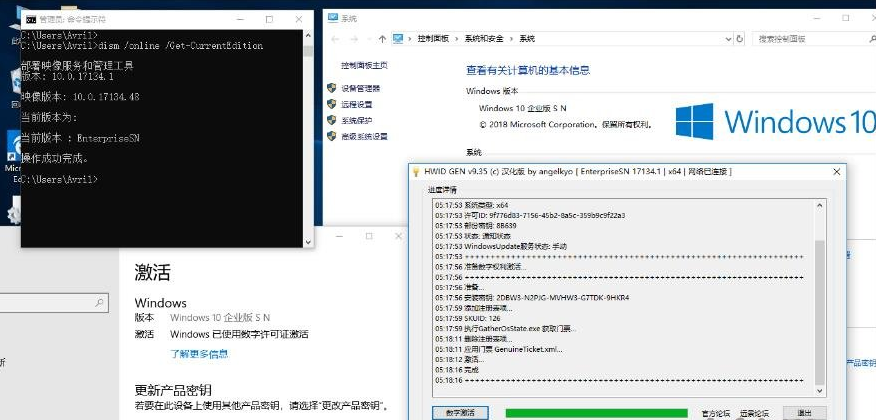Expand the arrow after 控制面板 breadcrumb
This screenshot has height=420, width=876.
456,39
